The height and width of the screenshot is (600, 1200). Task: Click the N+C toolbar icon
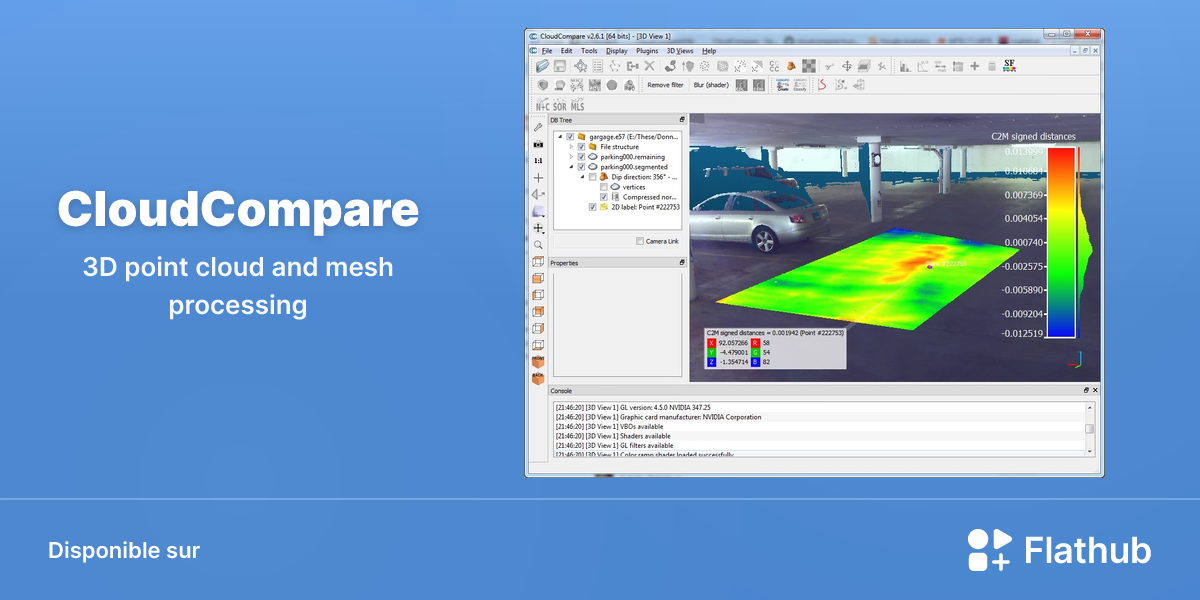[x=543, y=104]
